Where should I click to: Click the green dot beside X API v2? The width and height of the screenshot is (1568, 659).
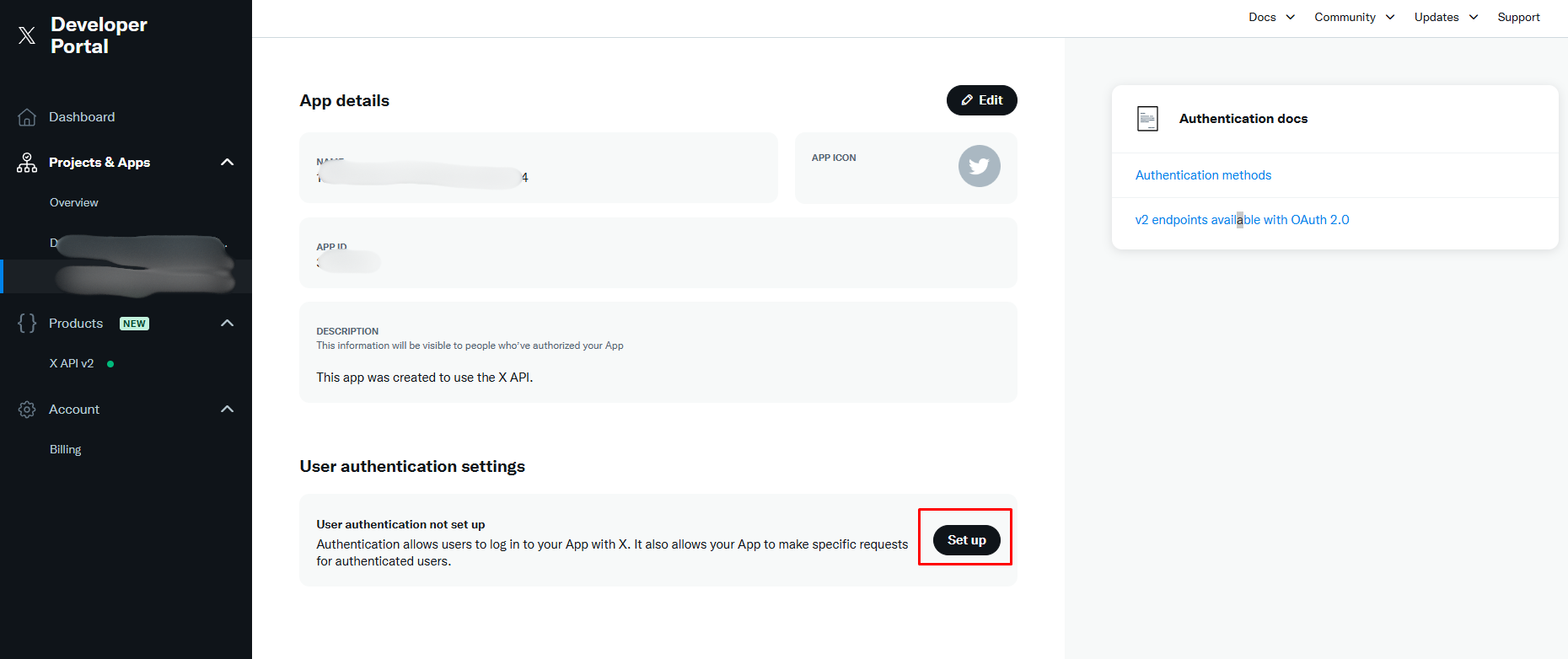(110, 364)
